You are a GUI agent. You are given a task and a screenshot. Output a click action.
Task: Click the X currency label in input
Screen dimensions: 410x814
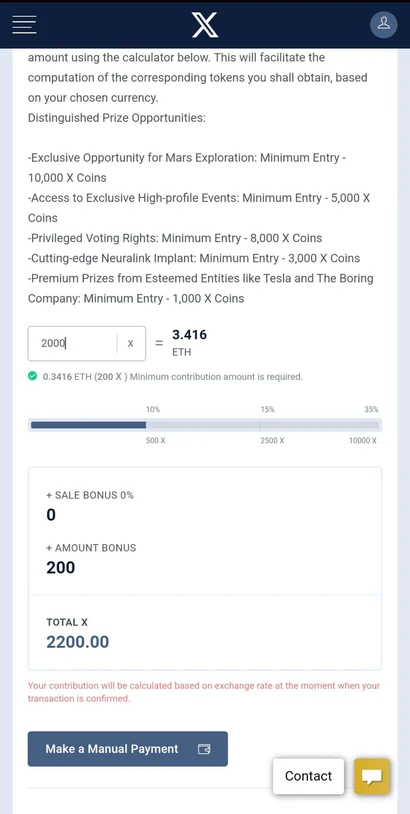(x=131, y=343)
